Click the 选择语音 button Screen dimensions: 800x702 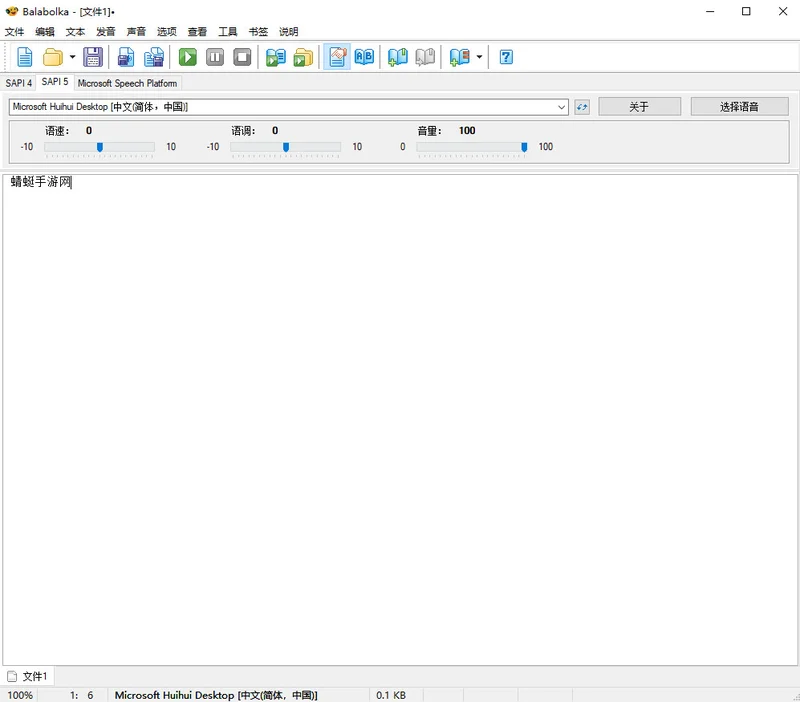pyautogui.click(x=739, y=107)
